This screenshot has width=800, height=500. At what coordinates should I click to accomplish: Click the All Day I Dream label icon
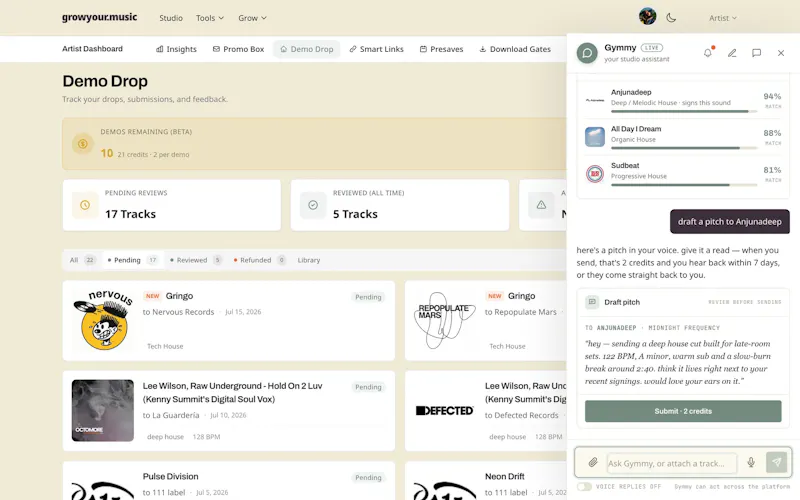click(x=595, y=137)
